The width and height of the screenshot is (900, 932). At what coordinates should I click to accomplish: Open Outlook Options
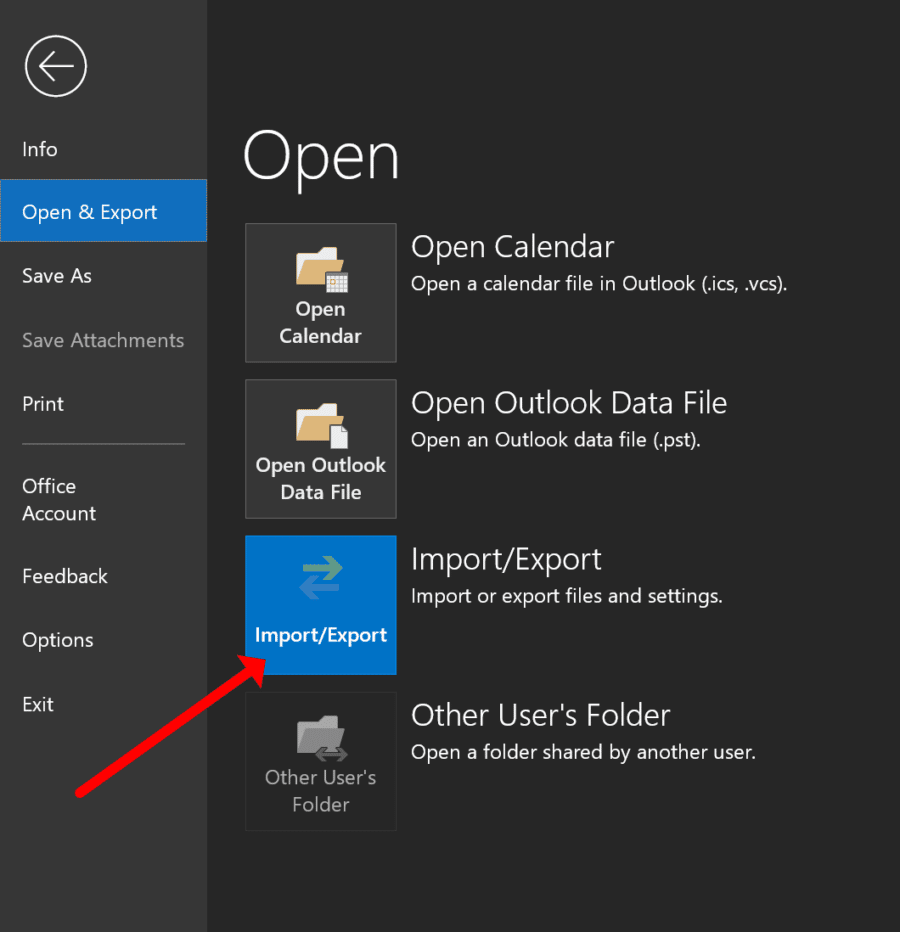pyautogui.click(x=58, y=640)
